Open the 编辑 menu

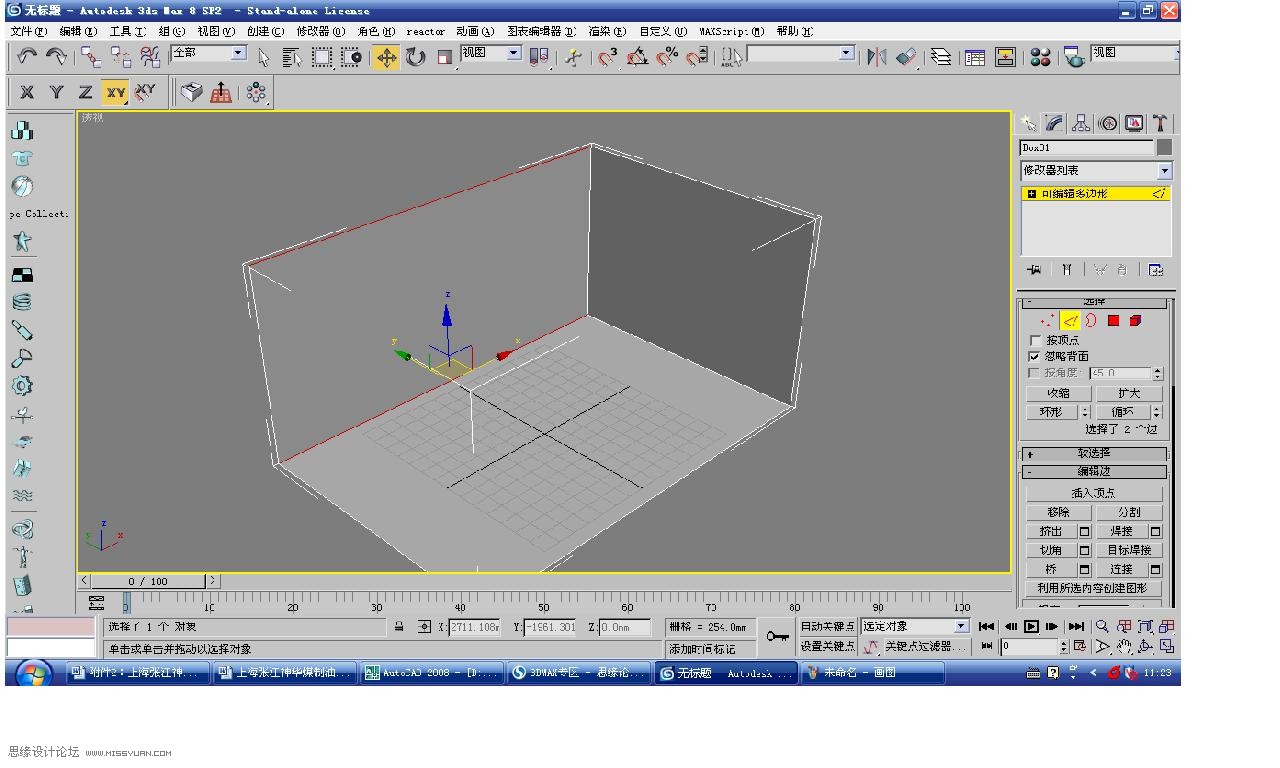point(78,31)
